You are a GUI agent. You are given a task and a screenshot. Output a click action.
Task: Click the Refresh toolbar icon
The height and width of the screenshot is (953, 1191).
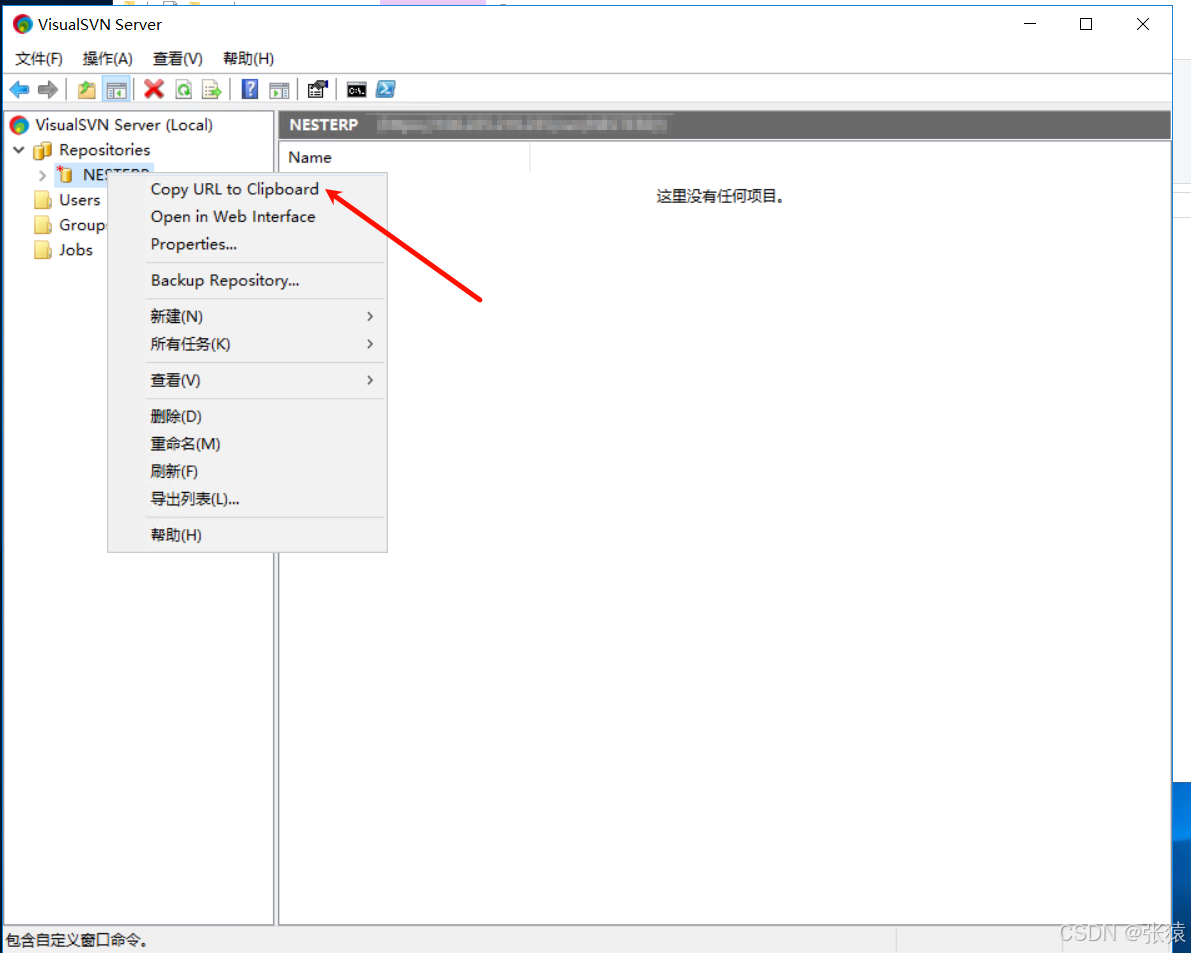coord(183,90)
